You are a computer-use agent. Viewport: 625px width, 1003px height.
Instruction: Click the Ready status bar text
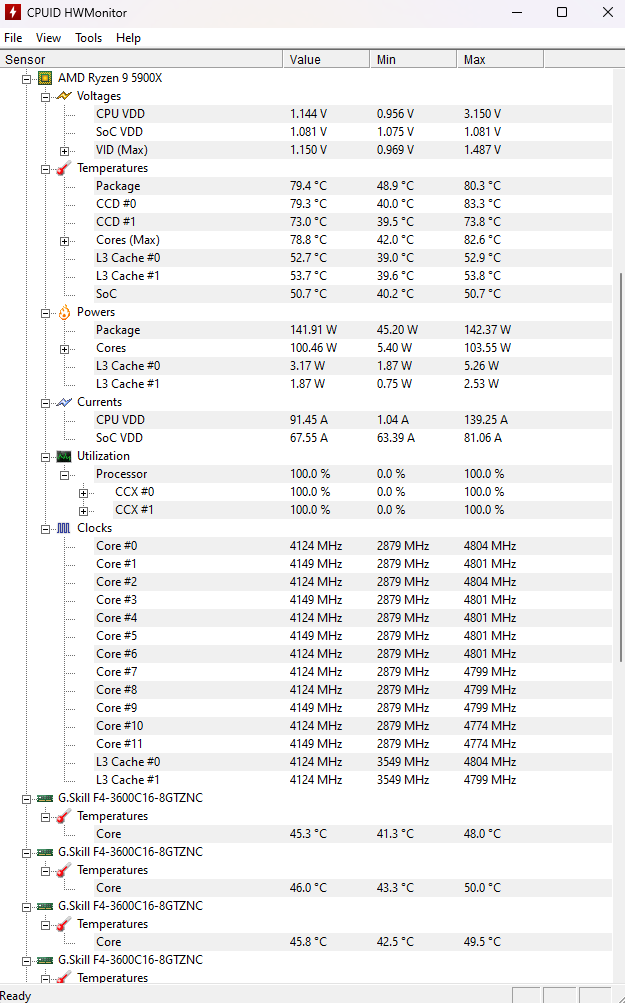click(15, 996)
